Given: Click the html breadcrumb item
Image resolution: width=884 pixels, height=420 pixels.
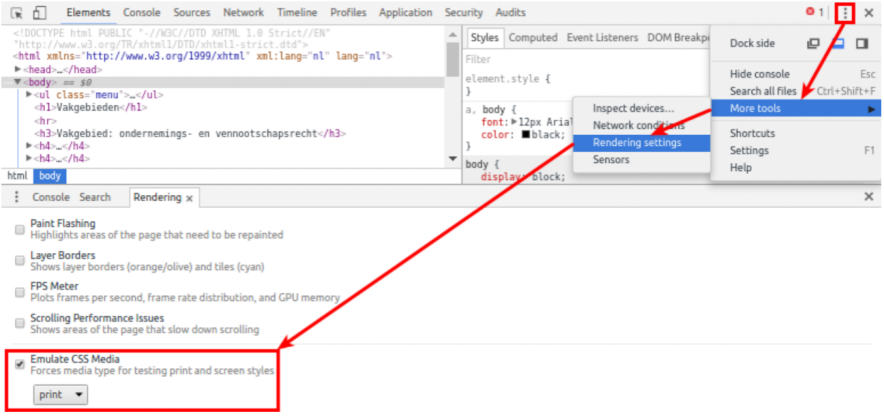Looking at the screenshot, I should point(17,176).
